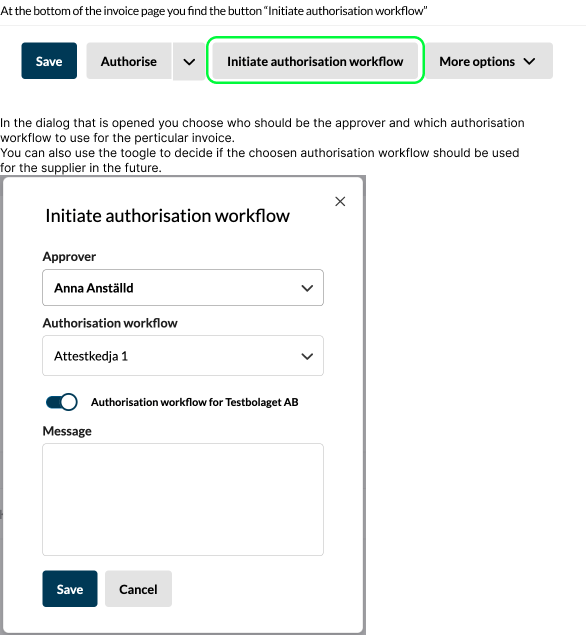The height and width of the screenshot is (635, 586).
Task: Click the highlighted Initiate authorisation workflow button
Action: 315,61
